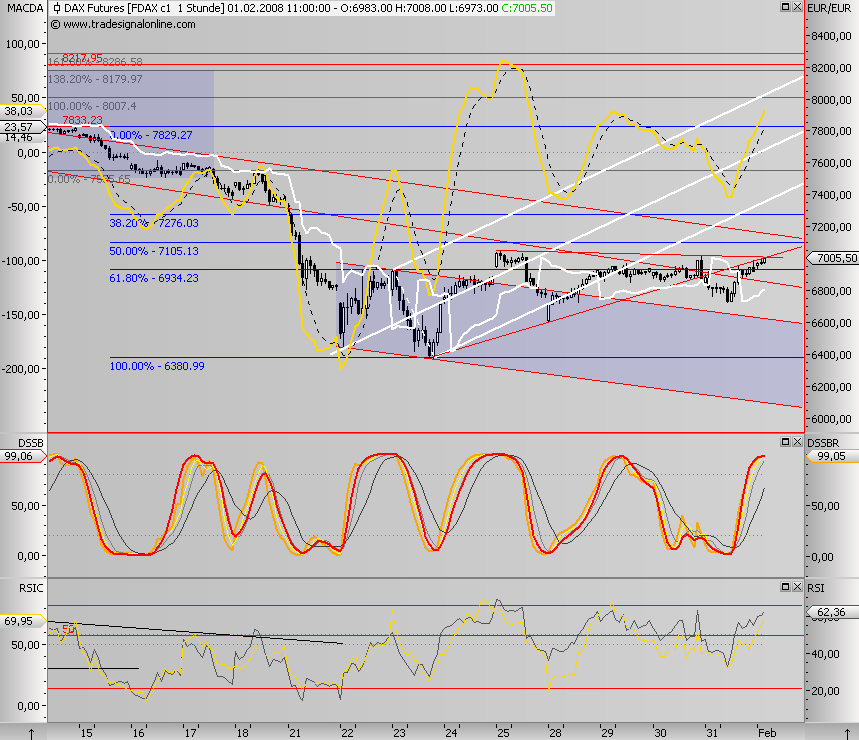Select the RSI right scale label

(816, 588)
